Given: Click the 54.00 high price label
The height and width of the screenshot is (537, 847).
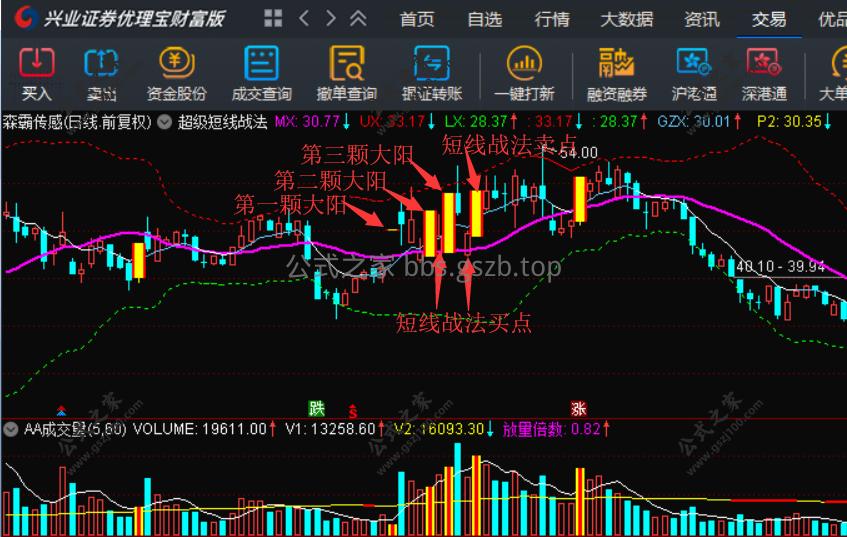Looking at the screenshot, I should (579, 153).
